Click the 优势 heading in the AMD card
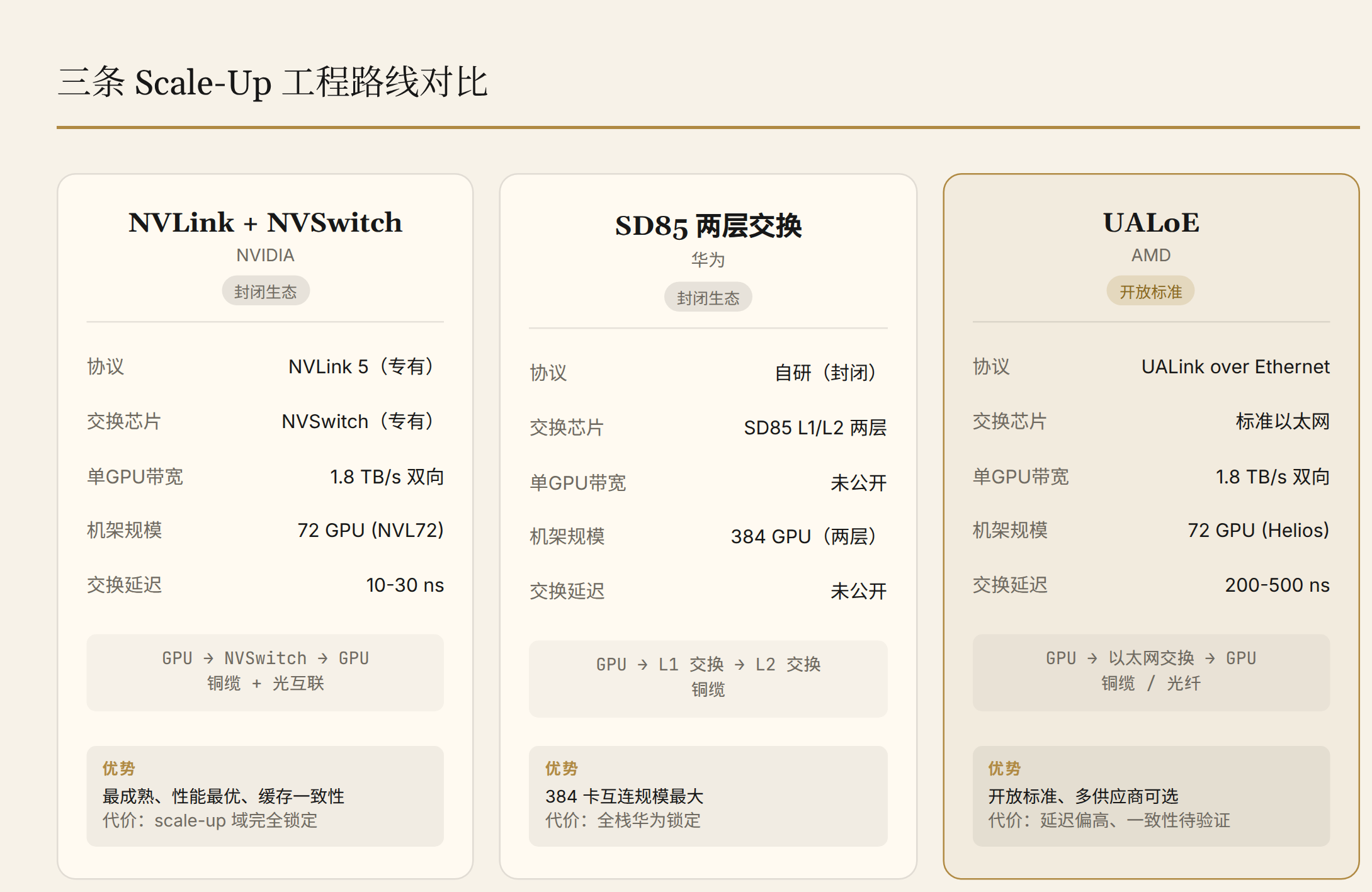The height and width of the screenshot is (892, 1372). point(1005,769)
